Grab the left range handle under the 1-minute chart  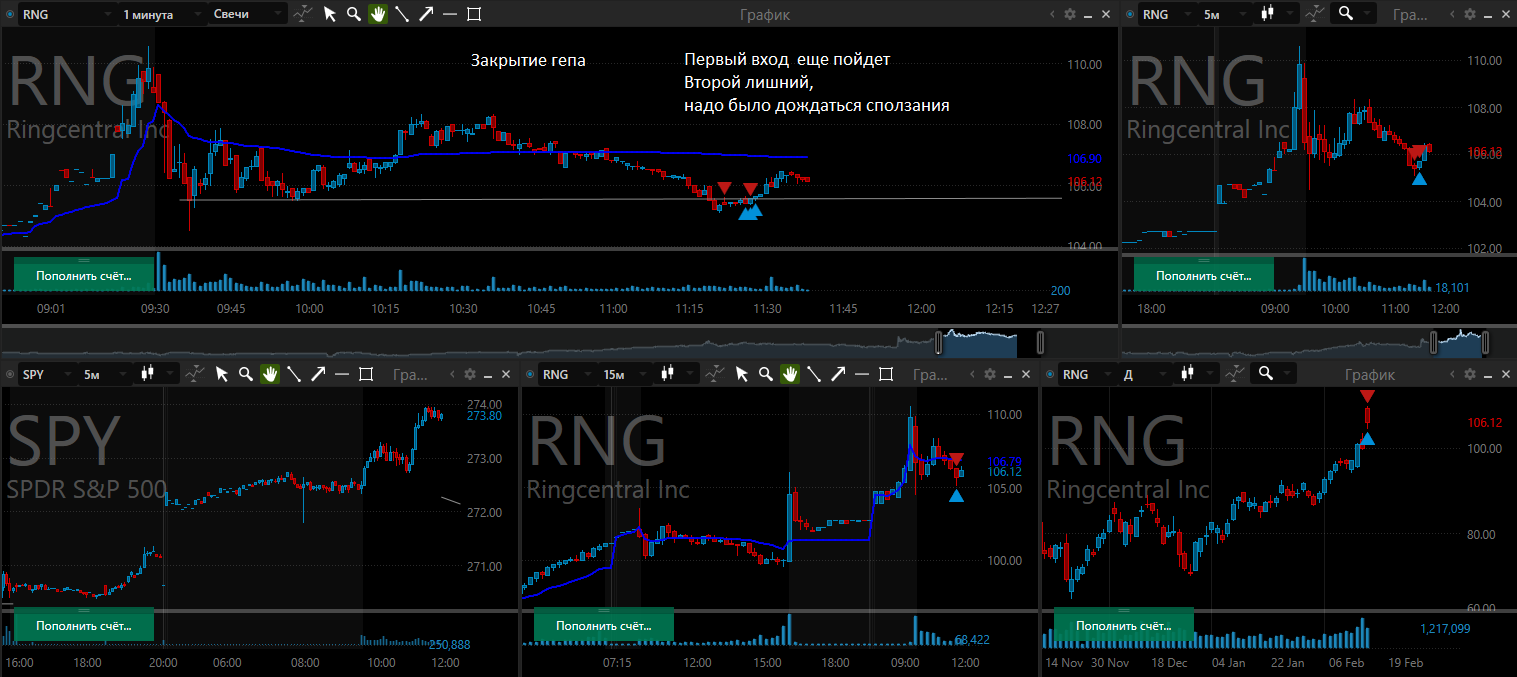tap(939, 343)
